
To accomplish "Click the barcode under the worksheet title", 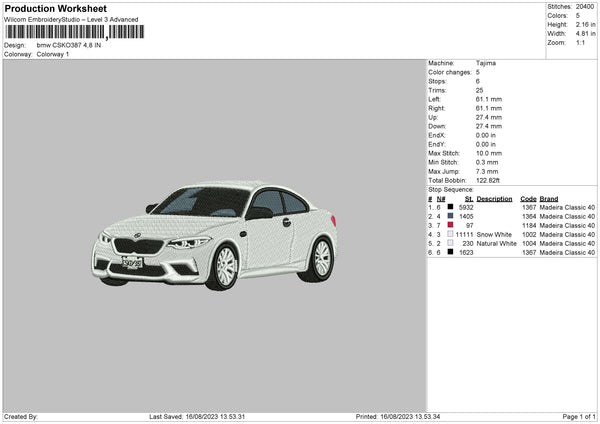I will tap(75, 33).
